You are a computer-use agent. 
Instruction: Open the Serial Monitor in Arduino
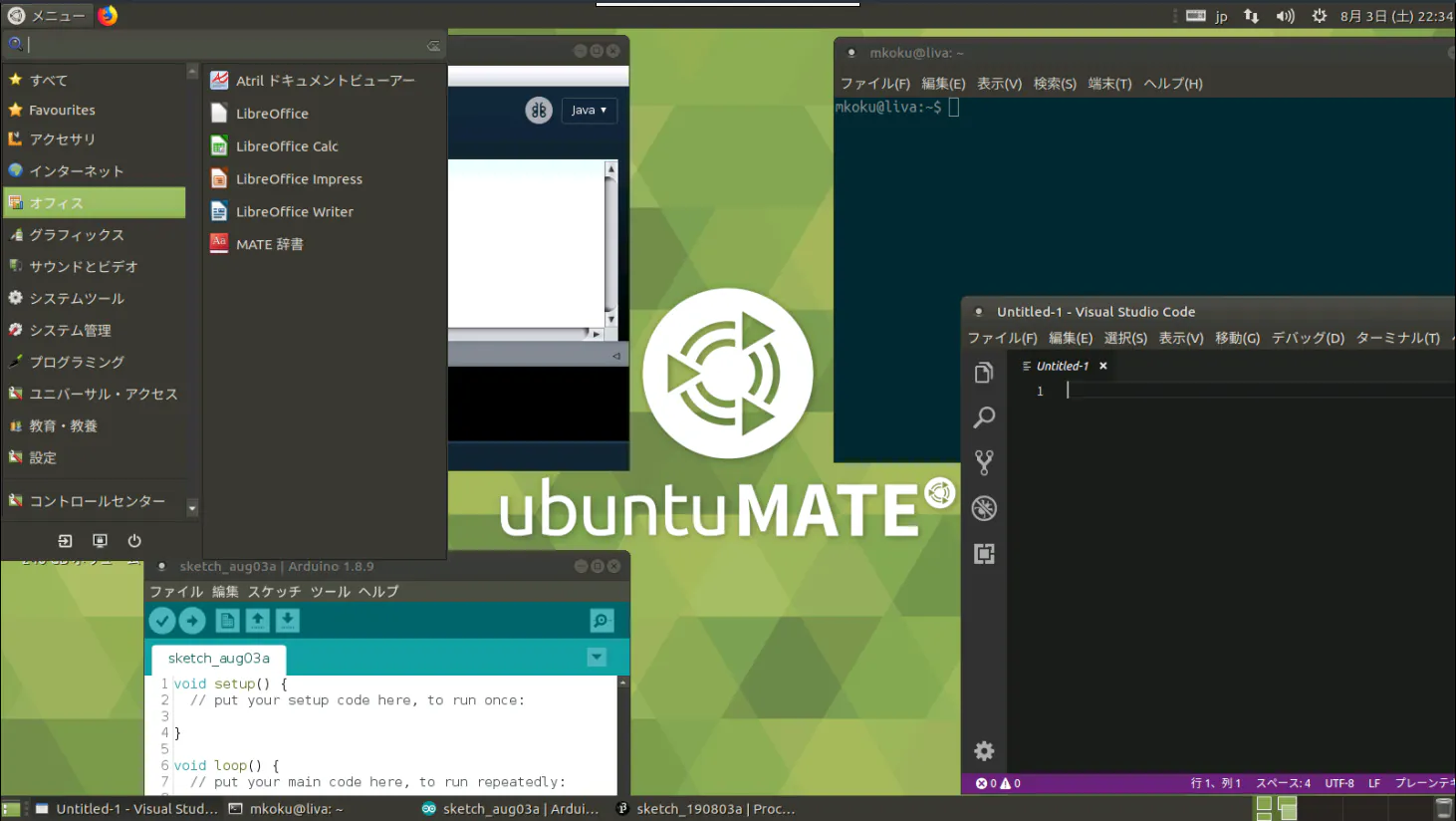601,621
